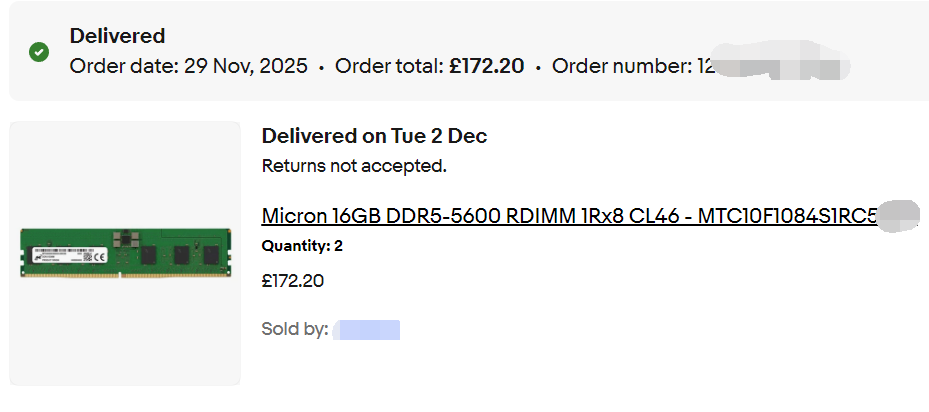Image resolution: width=929 pixels, height=412 pixels.
Task: Click the "Order date:" label text
Action: (124, 67)
